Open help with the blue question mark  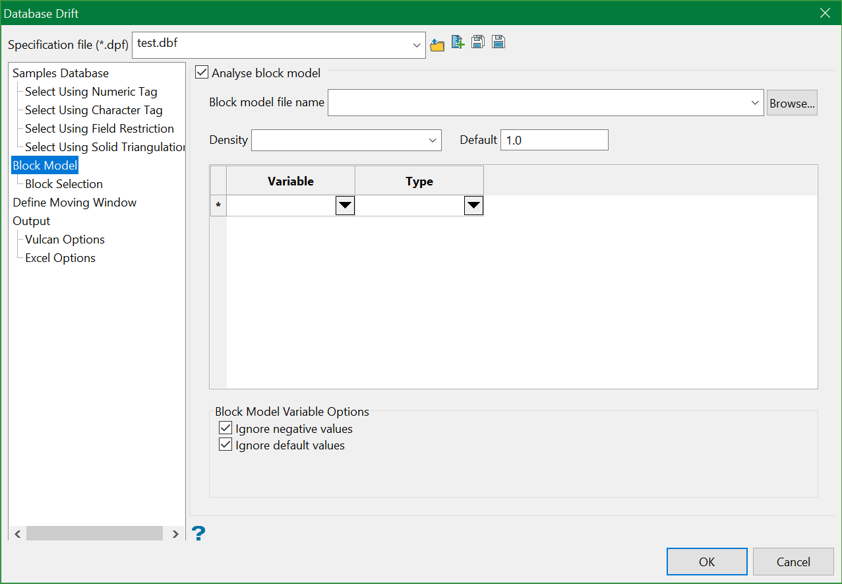[x=198, y=533]
